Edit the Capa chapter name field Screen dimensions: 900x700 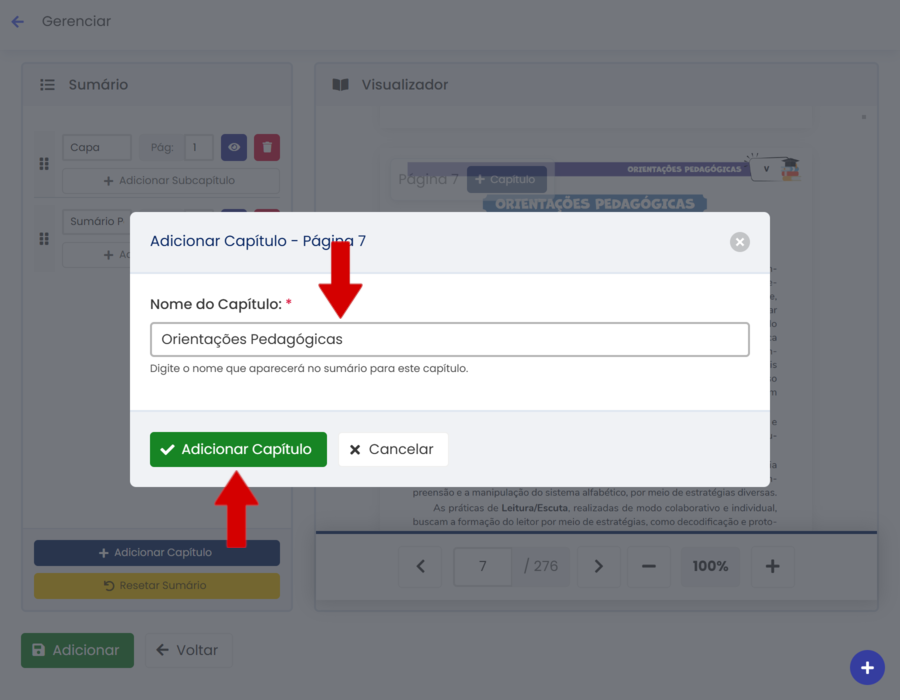pos(96,147)
